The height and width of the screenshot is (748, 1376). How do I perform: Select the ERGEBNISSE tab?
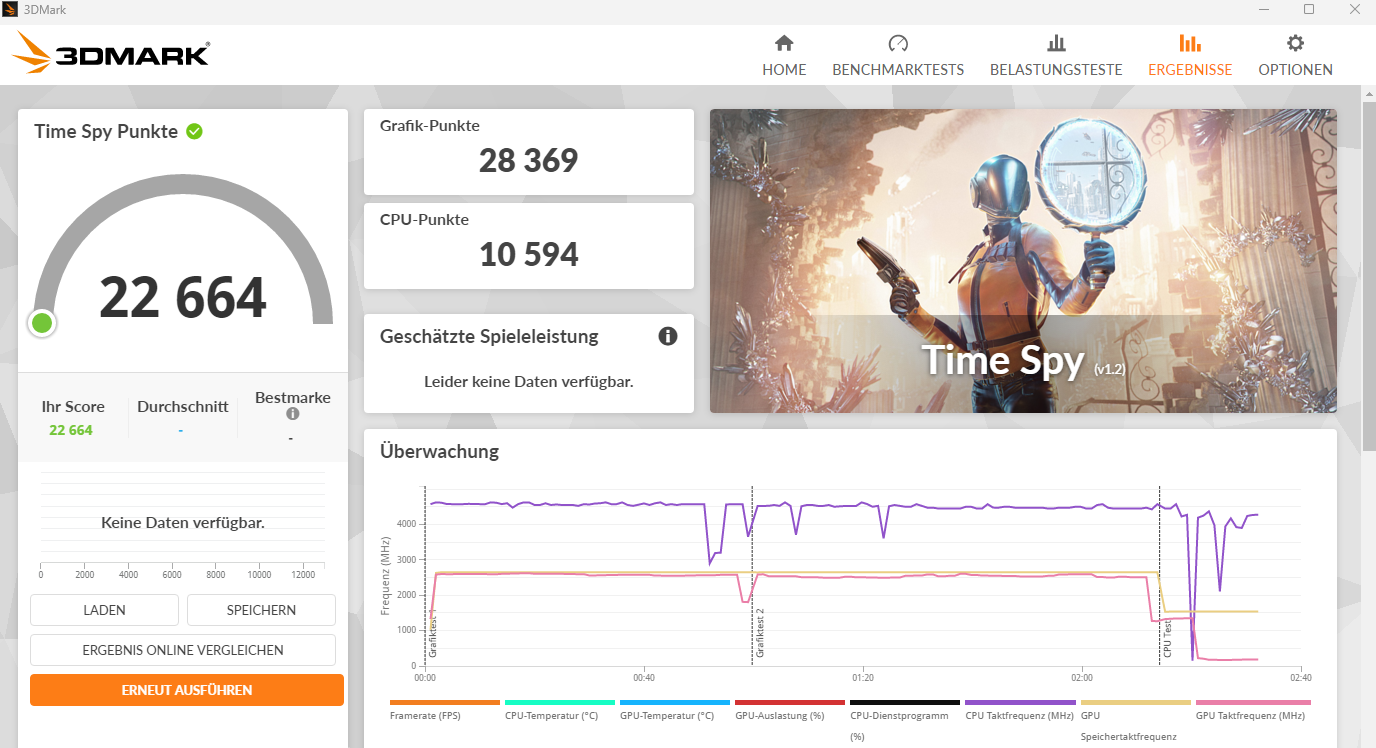click(1190, 56)
